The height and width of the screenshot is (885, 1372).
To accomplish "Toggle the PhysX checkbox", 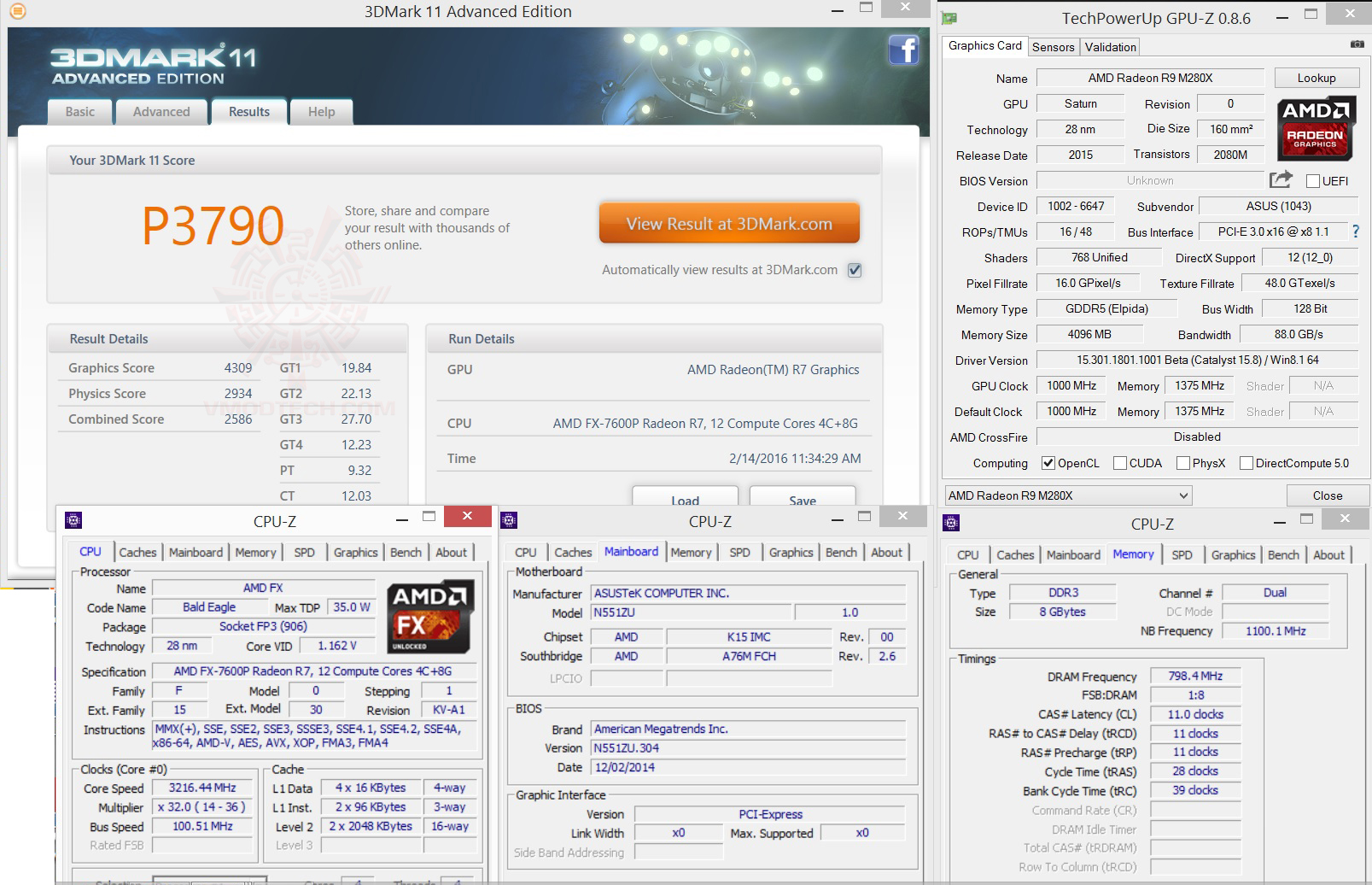I will pos(1183,463).
